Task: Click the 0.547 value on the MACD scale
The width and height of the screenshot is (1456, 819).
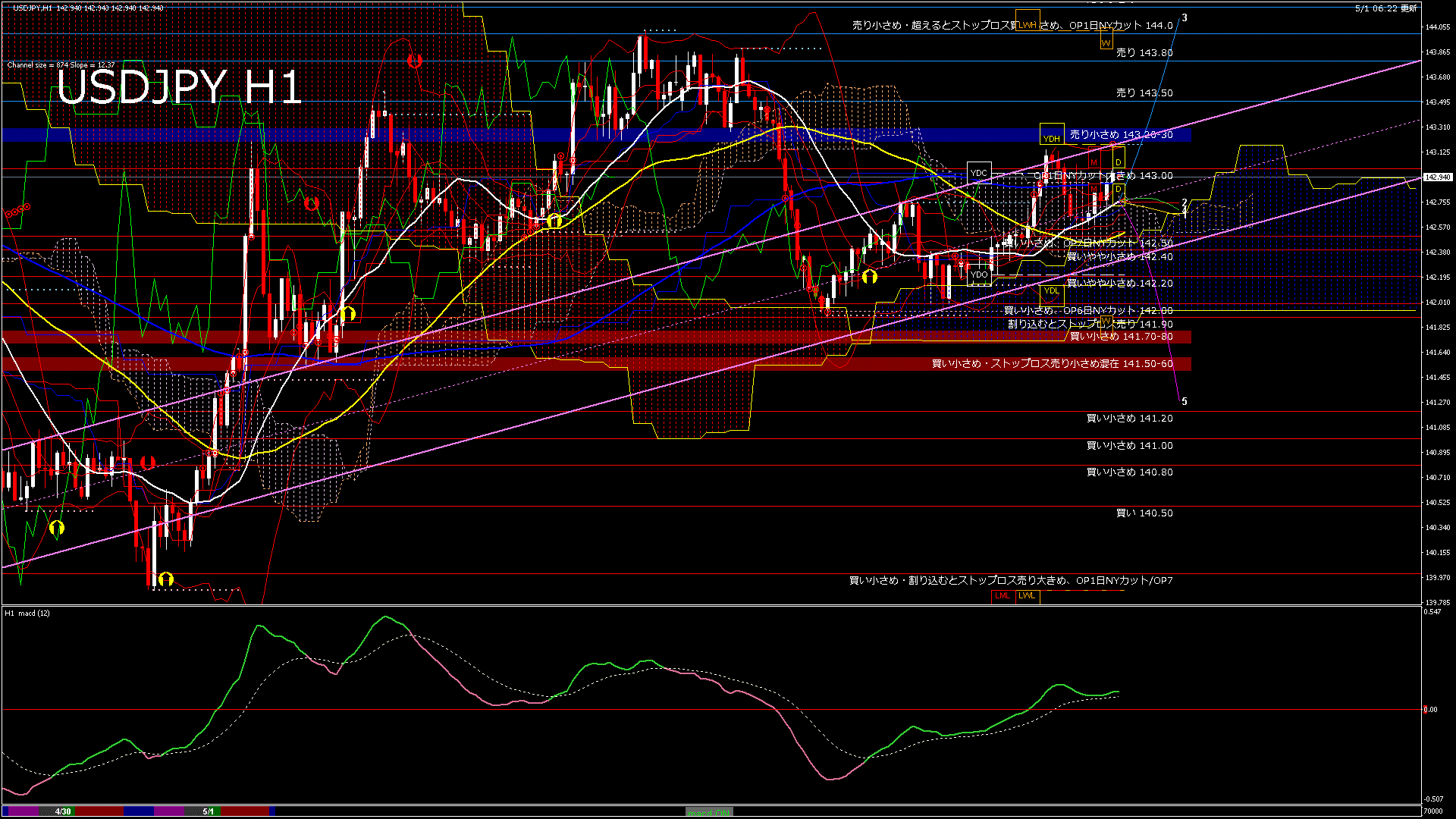Action: coord(1432,612)
